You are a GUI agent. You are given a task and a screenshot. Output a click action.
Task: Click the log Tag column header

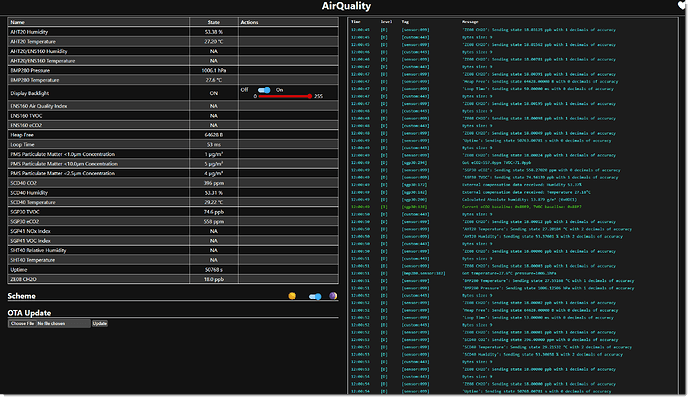[x=405, y=22]
